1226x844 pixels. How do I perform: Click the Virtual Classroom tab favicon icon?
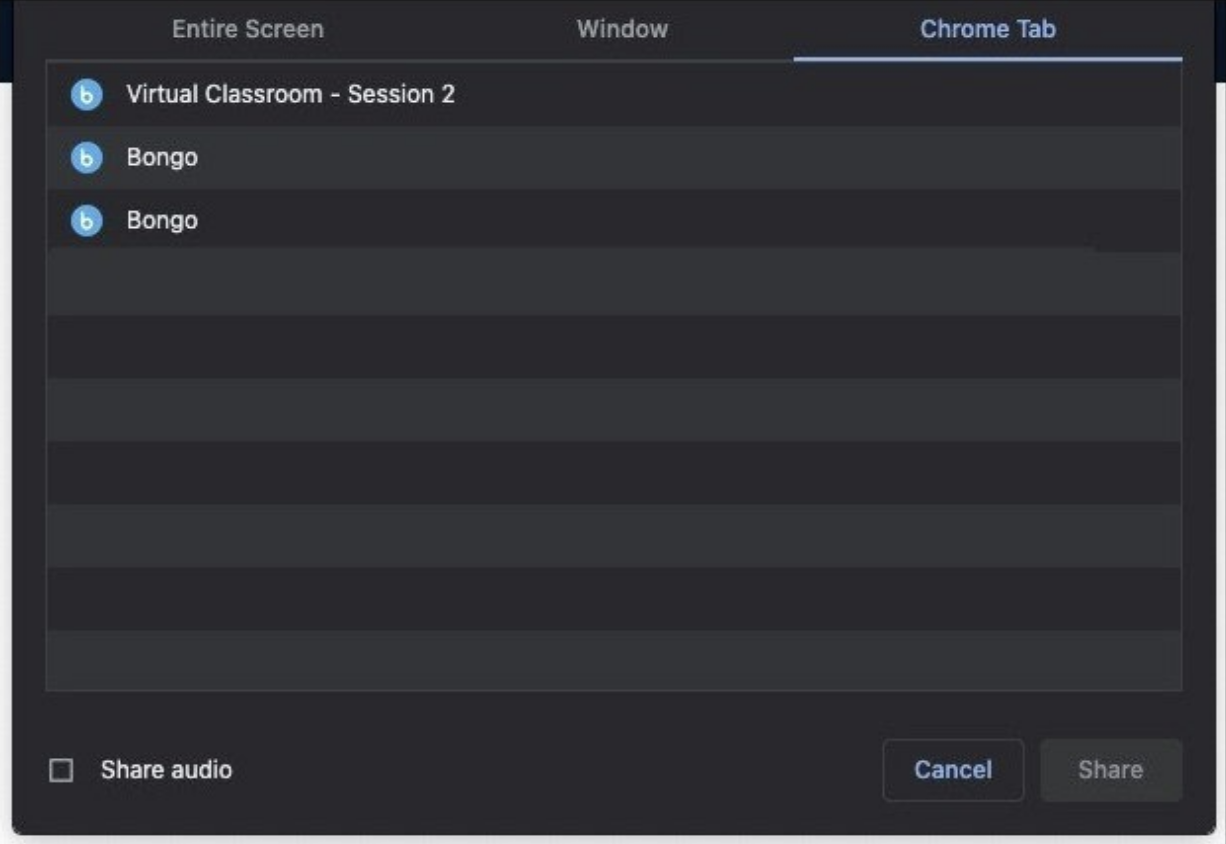[87, 95]
